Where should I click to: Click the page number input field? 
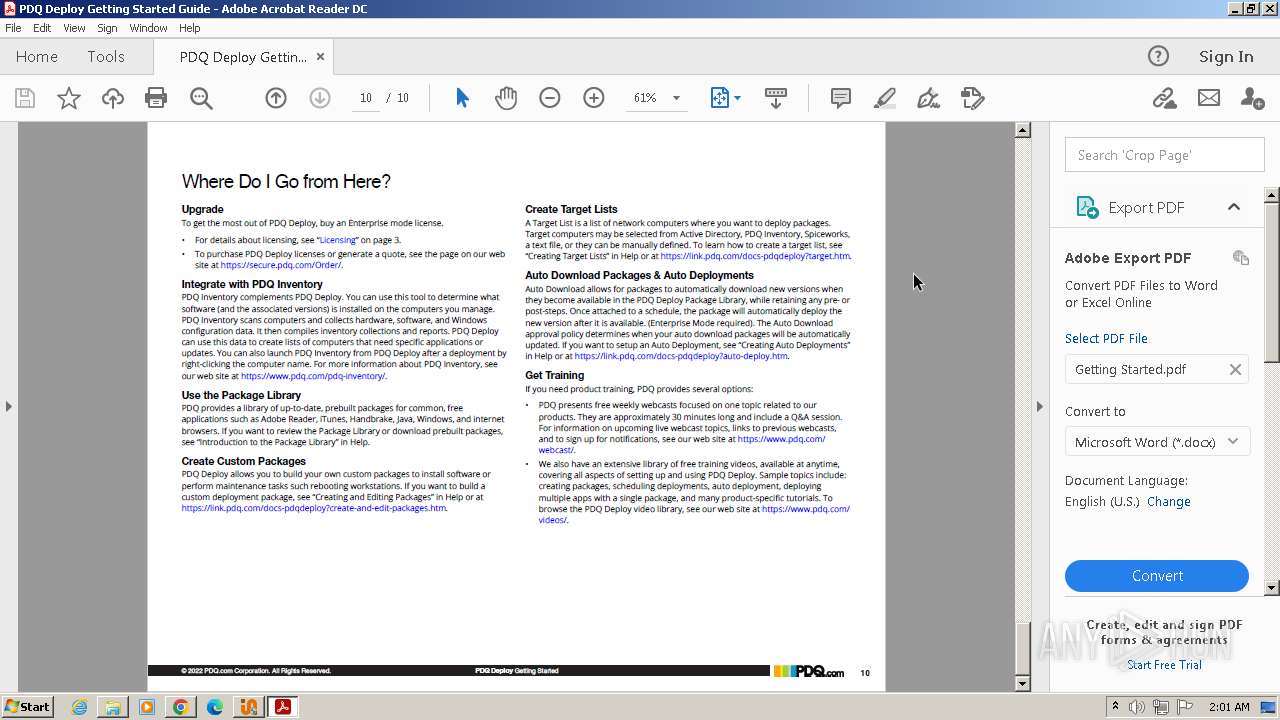(x=365, y=98)
